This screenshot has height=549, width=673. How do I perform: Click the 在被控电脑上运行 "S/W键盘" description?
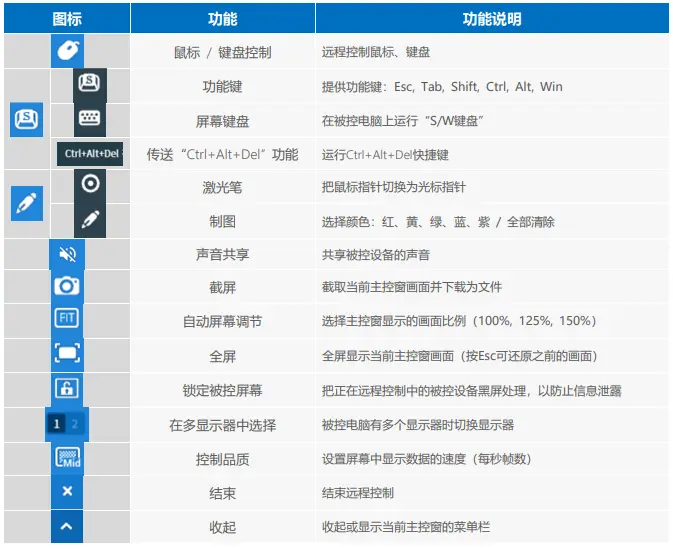[x=403, y=121]
